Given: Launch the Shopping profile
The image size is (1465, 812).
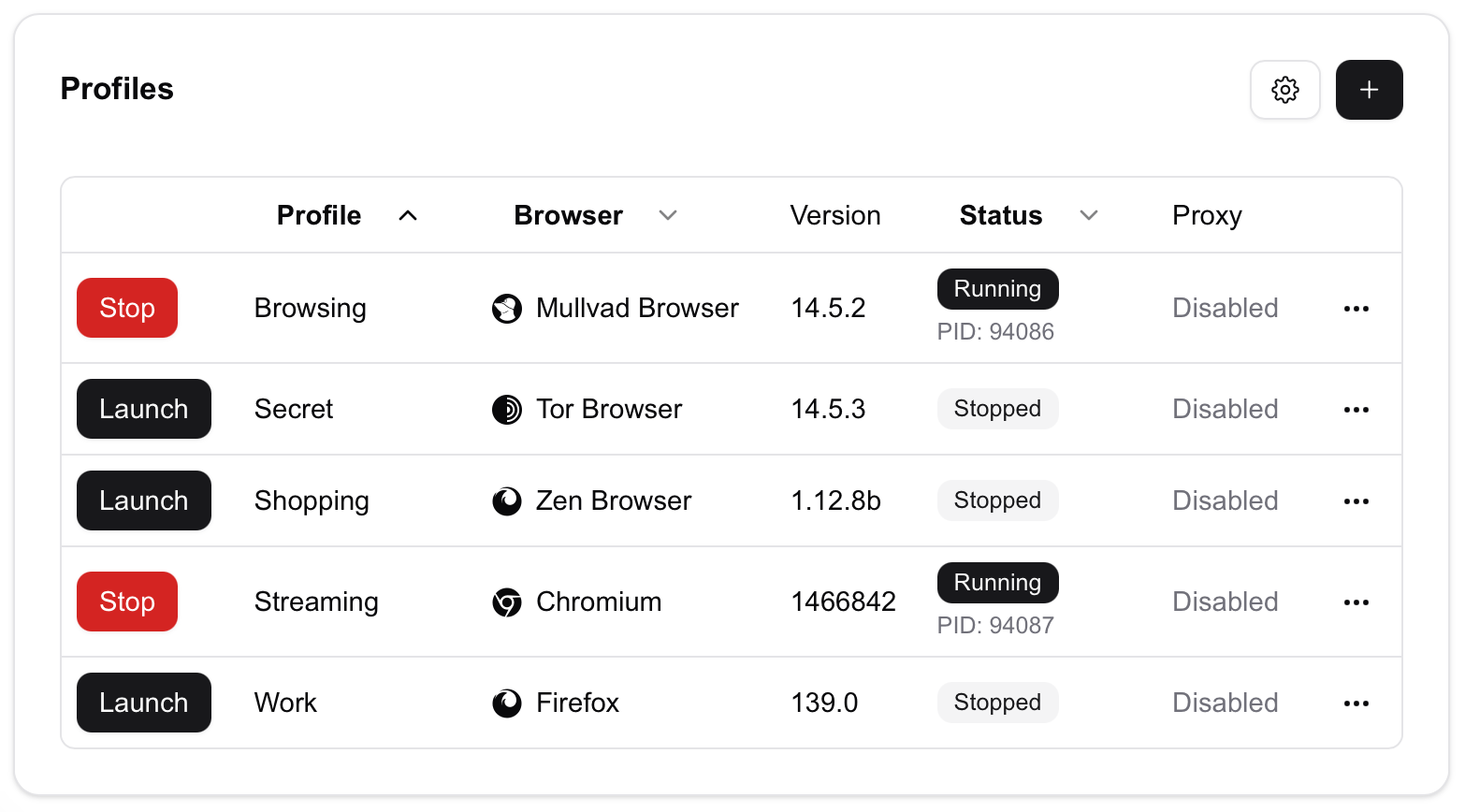Looking at the screenshot, I should point(143,500).
